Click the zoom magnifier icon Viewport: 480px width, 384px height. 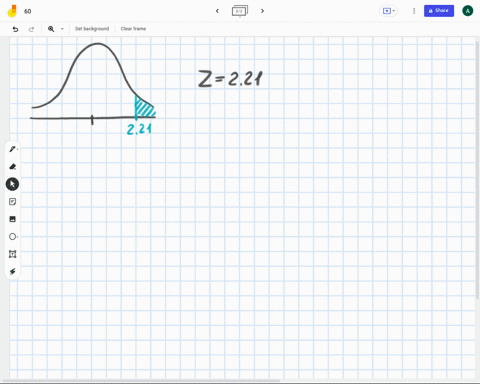pyautogui.click(x=51, y=29)
